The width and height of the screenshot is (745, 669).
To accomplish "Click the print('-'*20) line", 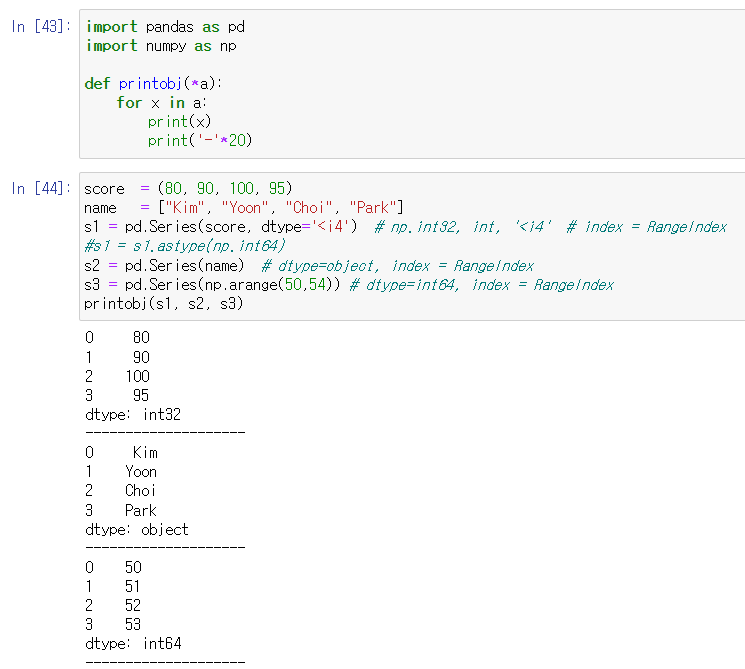I will (x=200, y=141).
